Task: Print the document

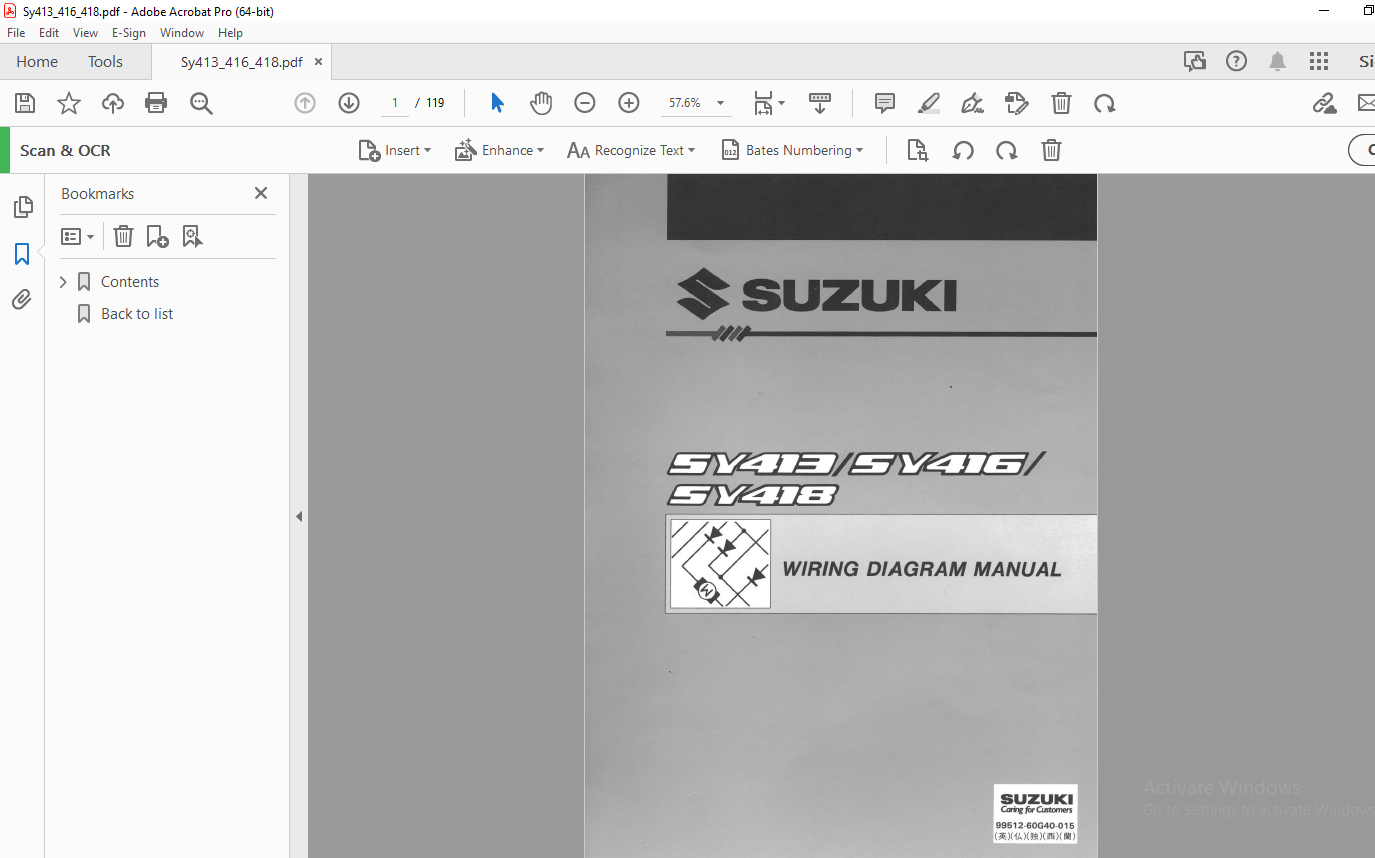Action: (156, 103)
